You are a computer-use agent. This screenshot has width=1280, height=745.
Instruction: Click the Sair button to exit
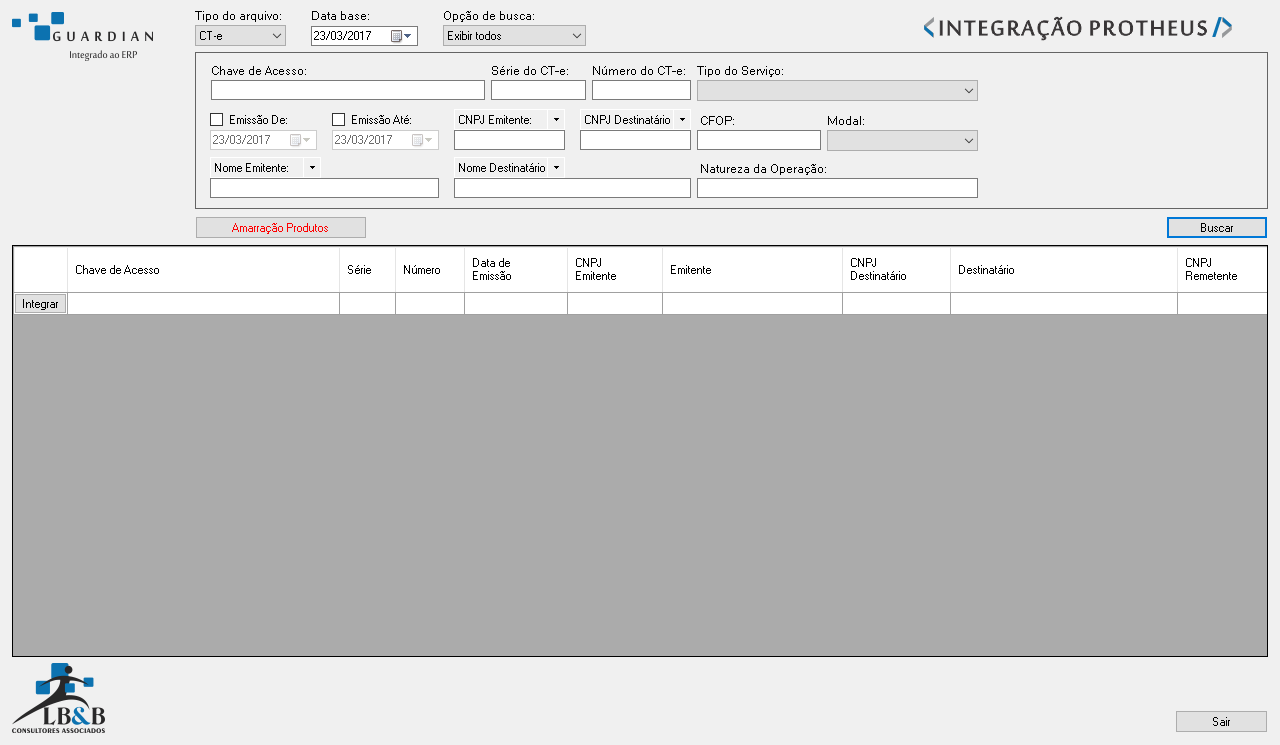tap(1221, 722)
